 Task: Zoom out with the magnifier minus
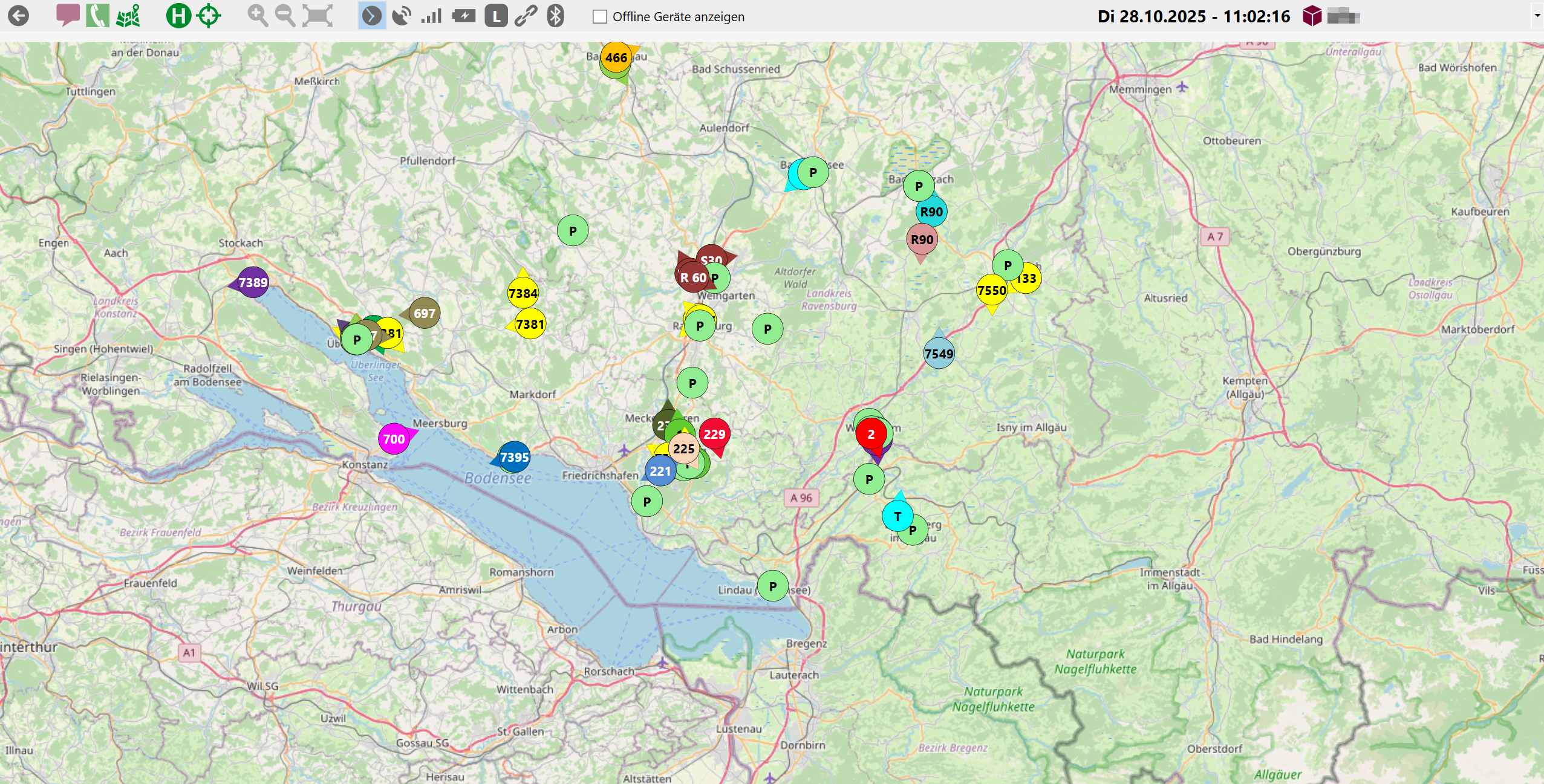tap(285, 16)
